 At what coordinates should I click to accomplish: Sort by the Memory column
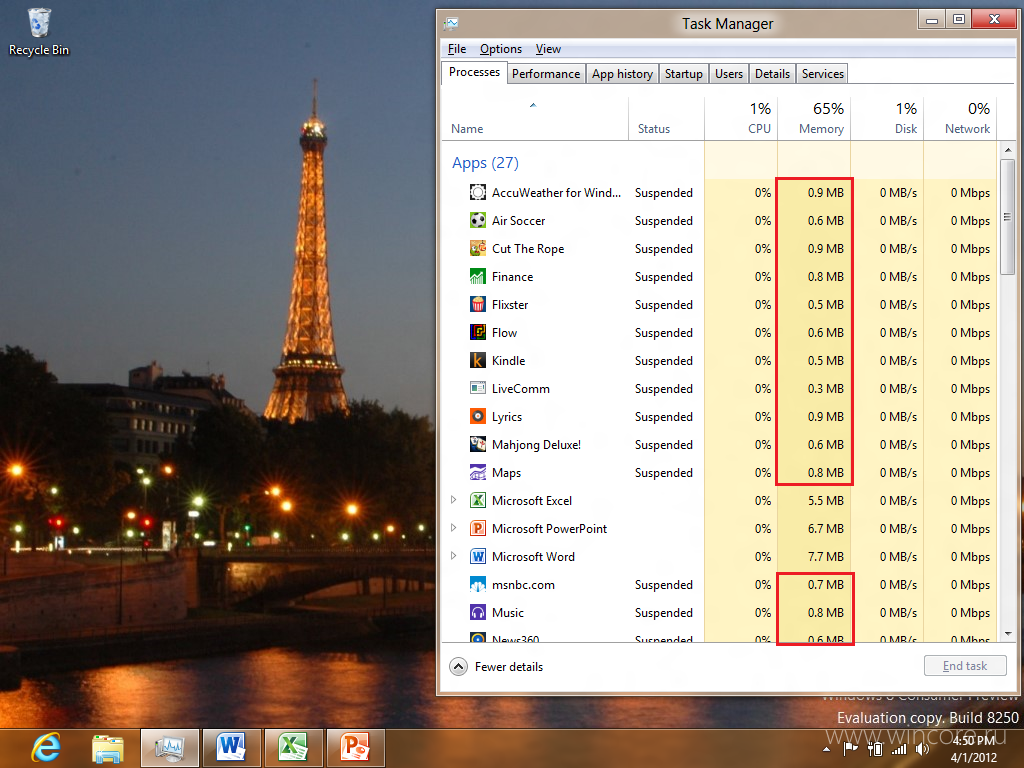tap(814, 119)
